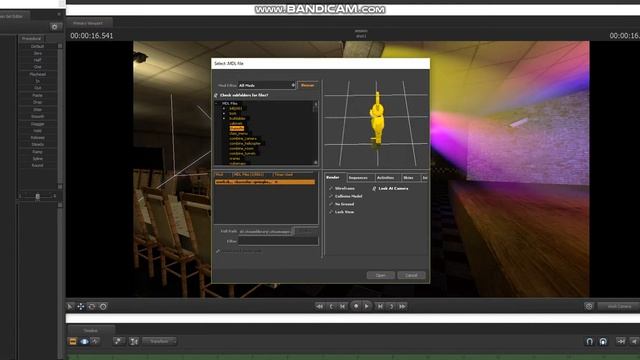
Task: Select the fourth viewport manipulator tool
Action: (103, 307)
